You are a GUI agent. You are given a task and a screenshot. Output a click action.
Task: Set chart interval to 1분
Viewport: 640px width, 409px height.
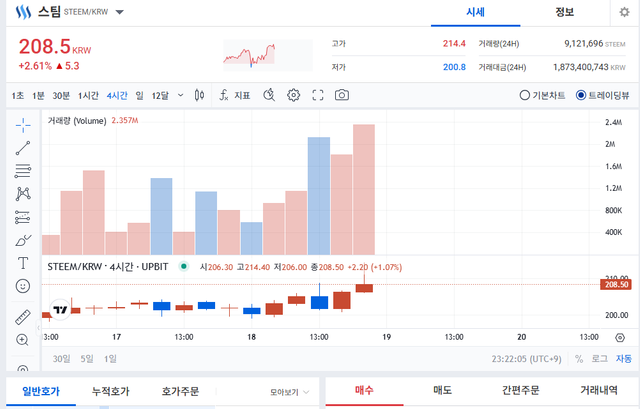[x=38, y=96]
